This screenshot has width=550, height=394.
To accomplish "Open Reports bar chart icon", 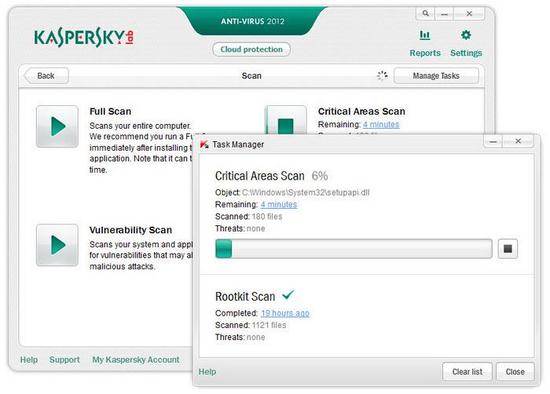I will click(425, 35).
